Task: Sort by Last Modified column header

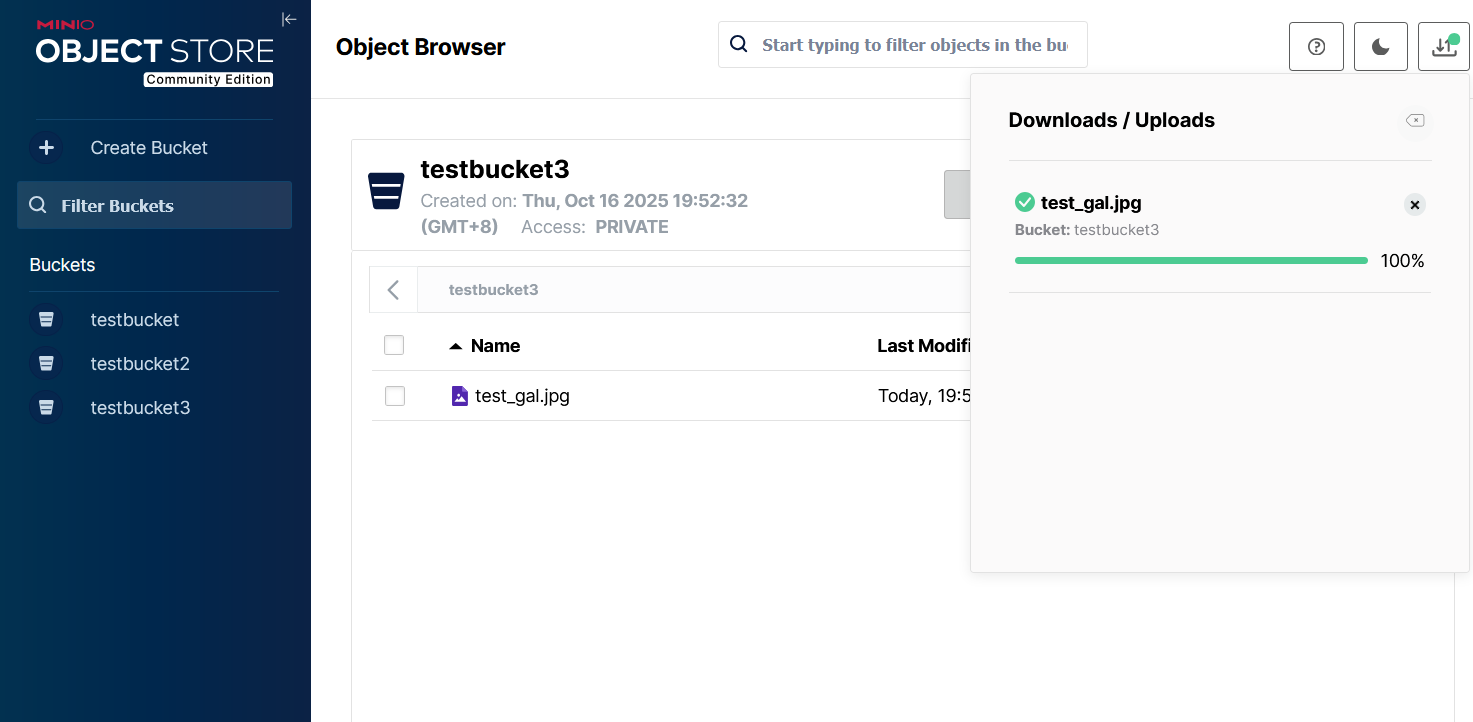Action: (x=922, y=346)
